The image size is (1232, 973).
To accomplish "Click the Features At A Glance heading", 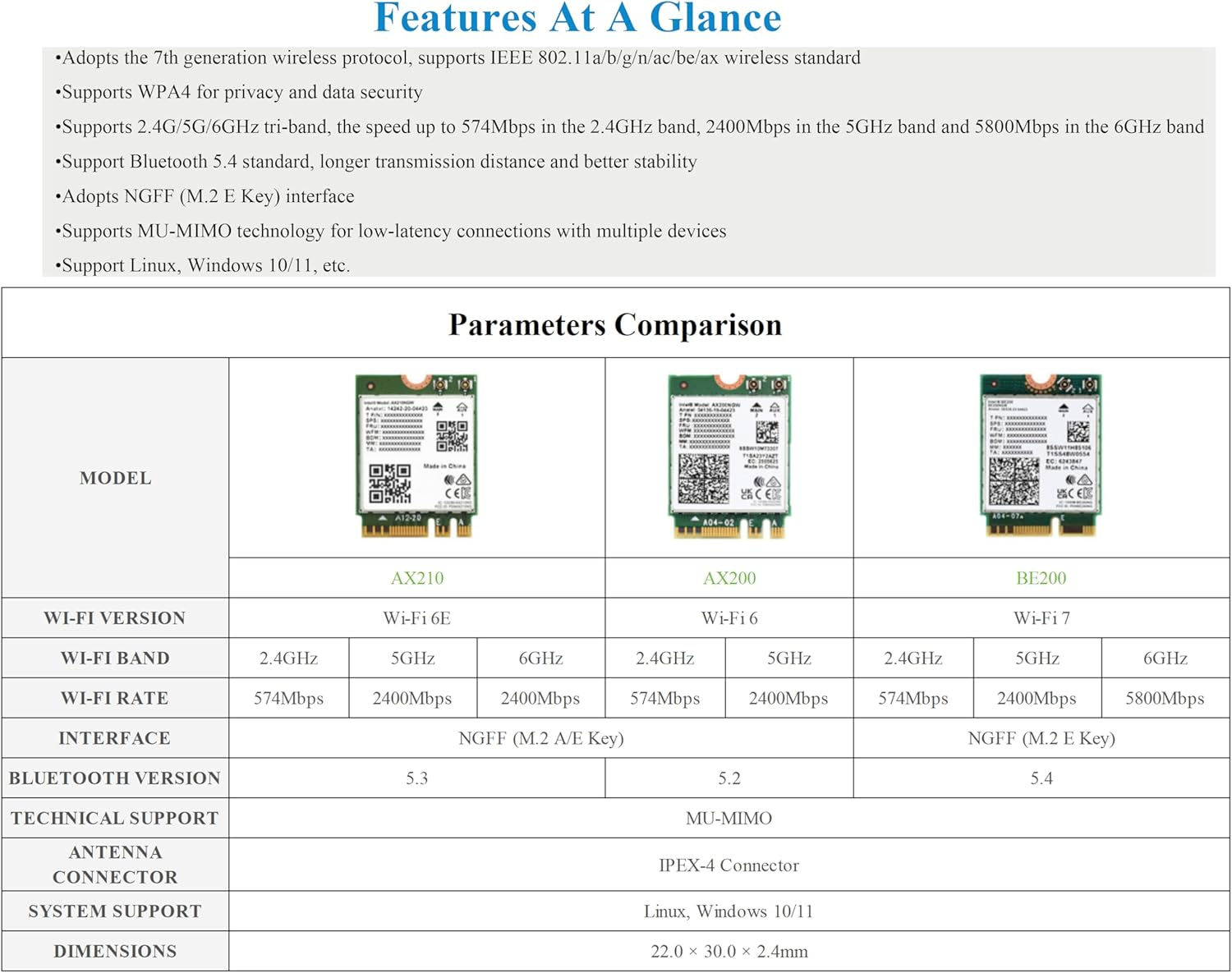I will coord(577,18).
